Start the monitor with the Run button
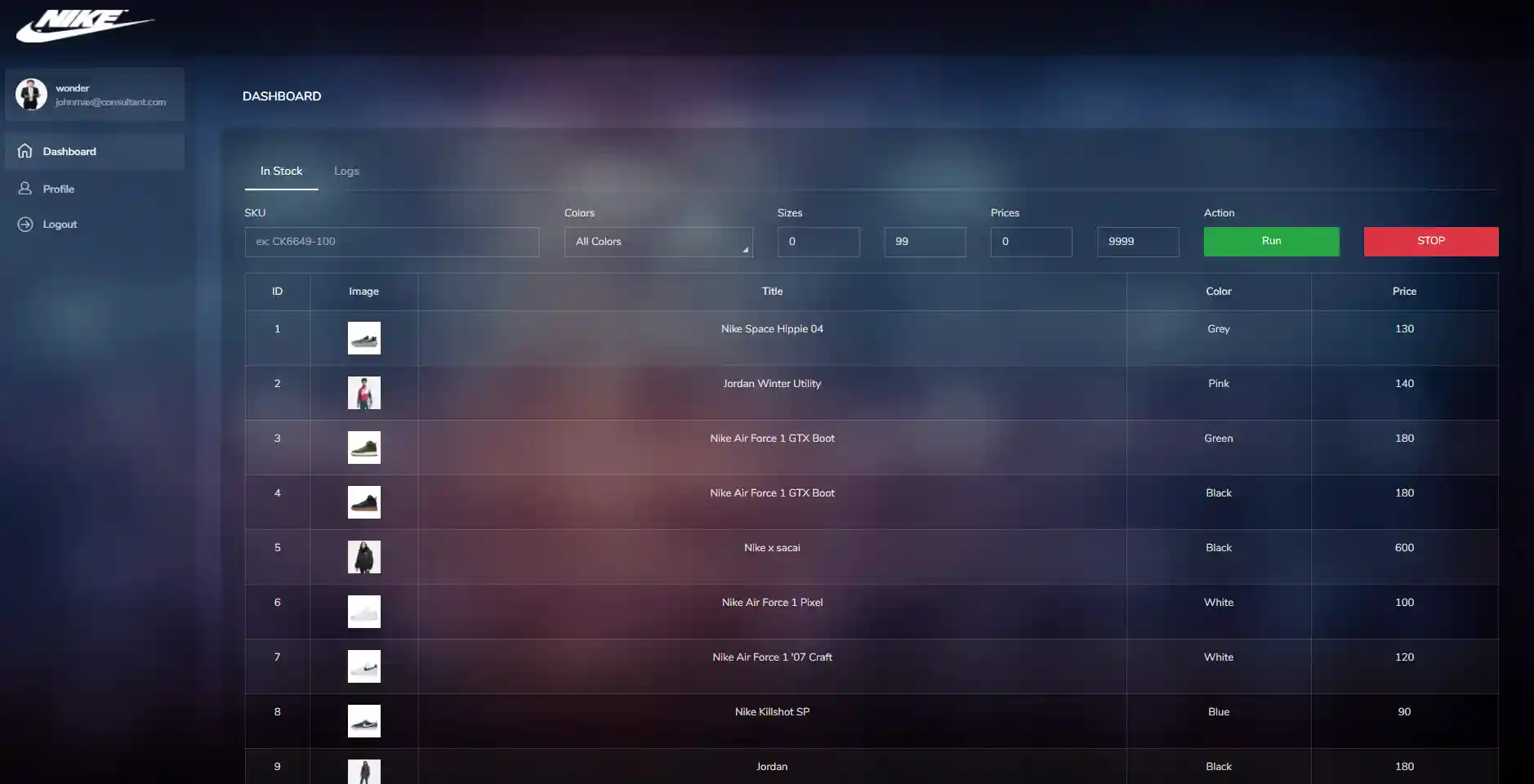1534x784 pixels. click(x=1272, y=242)
